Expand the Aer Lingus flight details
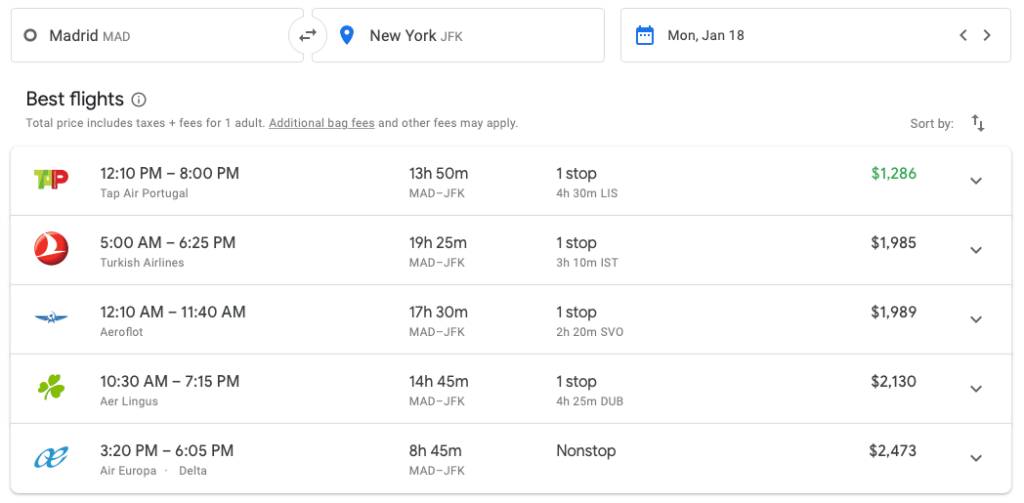1024x503 pixels. (976, 389)
